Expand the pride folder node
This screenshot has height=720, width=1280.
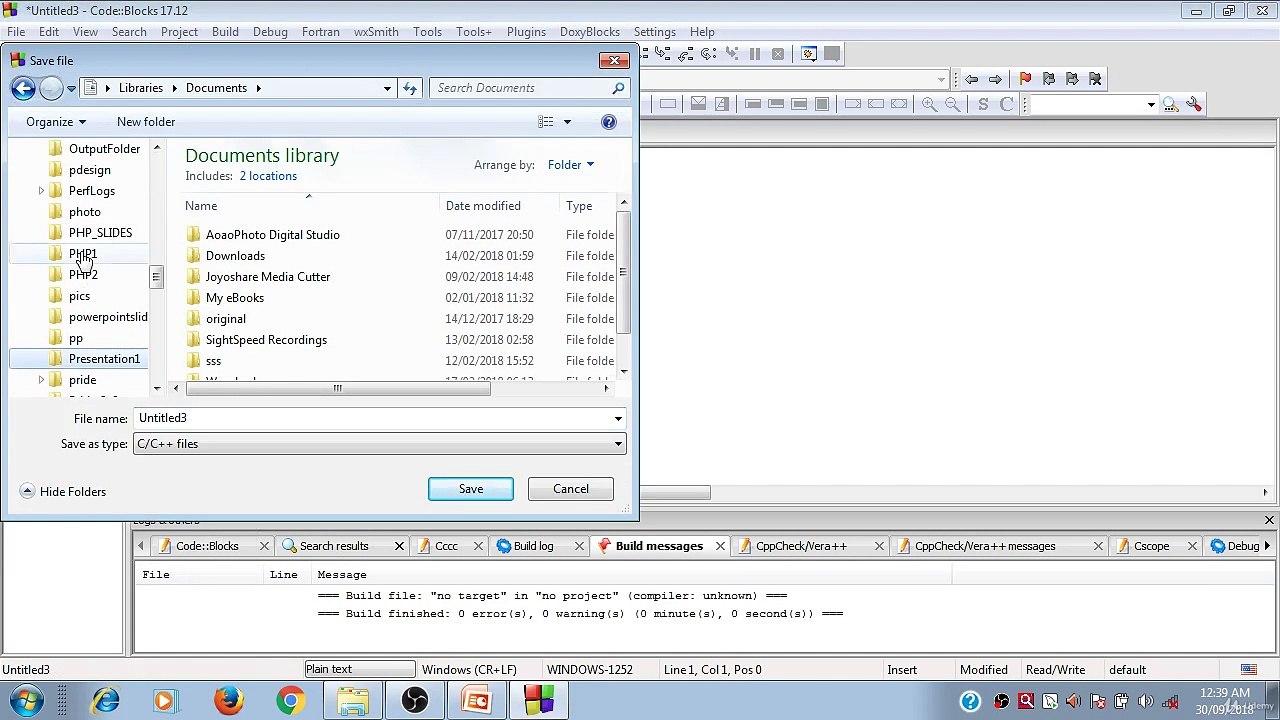(x=41, y=380)
